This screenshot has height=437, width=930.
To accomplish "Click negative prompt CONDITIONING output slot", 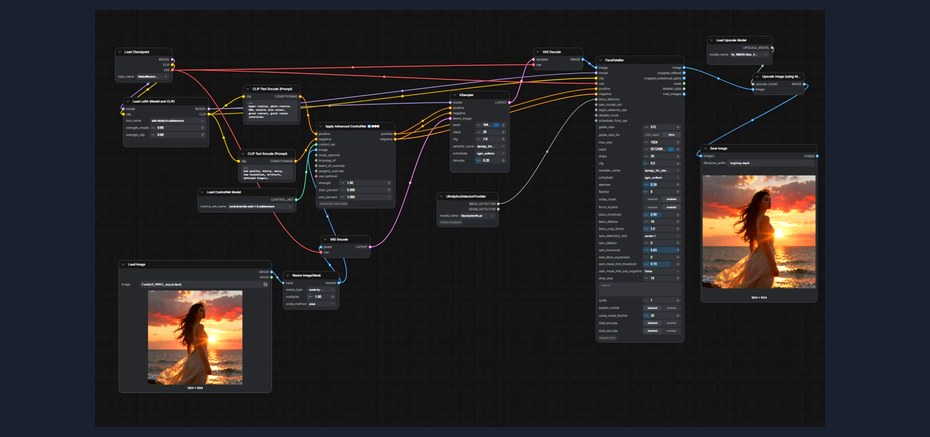I will coord(296,161).
